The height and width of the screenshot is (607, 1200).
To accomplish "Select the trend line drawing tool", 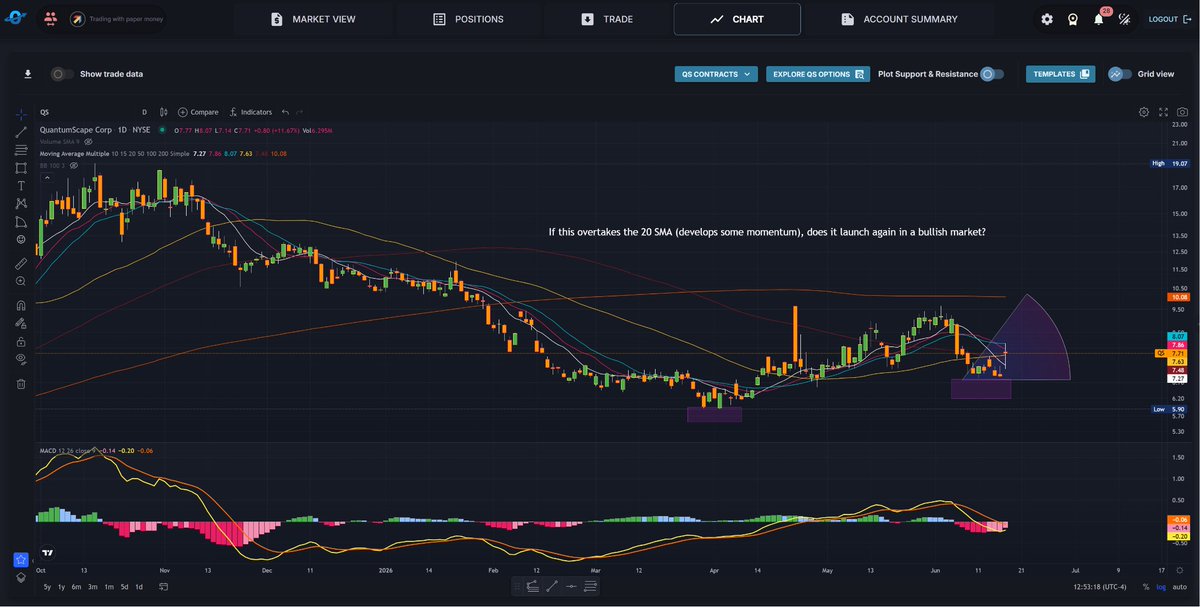I will [21, 132].
